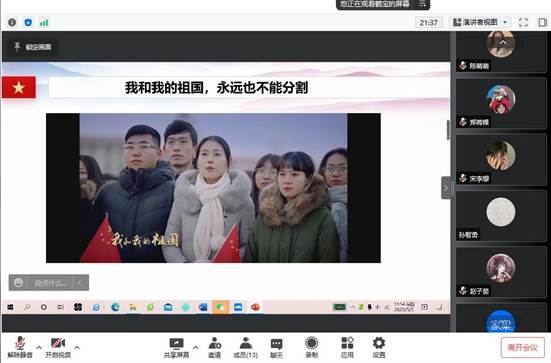Toggle the 锁定画面 pin button
Viewport: 551px width, 363px height.
pos(33,47)
